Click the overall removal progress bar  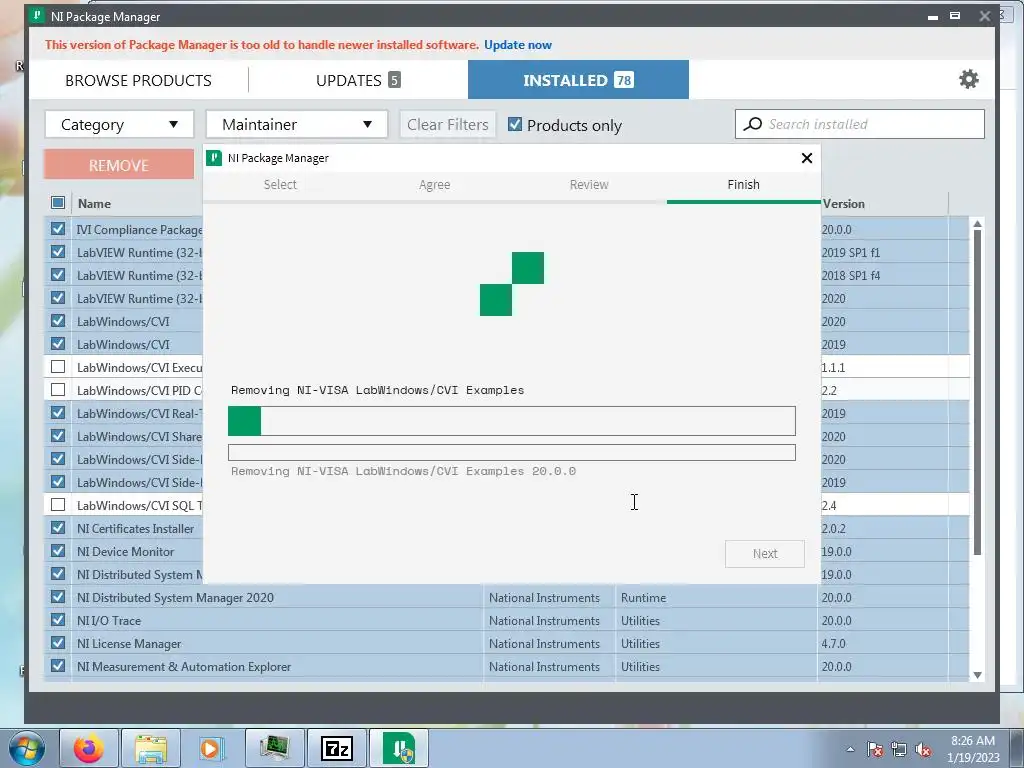(x=511, y=421)
